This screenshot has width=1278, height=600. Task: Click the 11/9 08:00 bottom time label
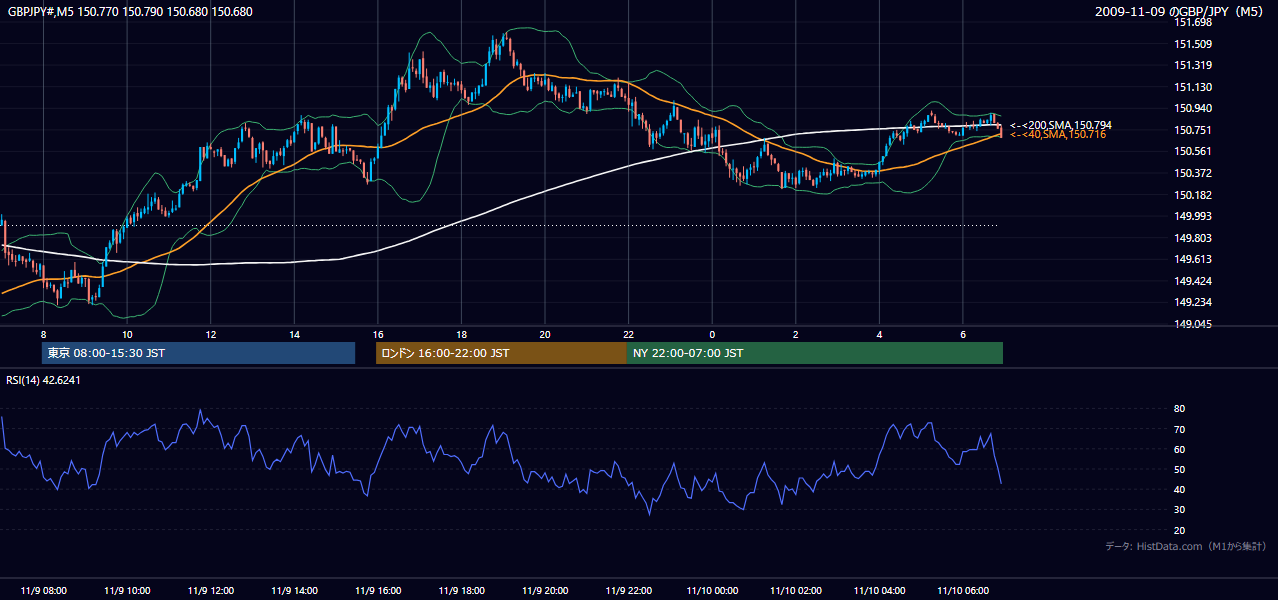click(43, 591)
